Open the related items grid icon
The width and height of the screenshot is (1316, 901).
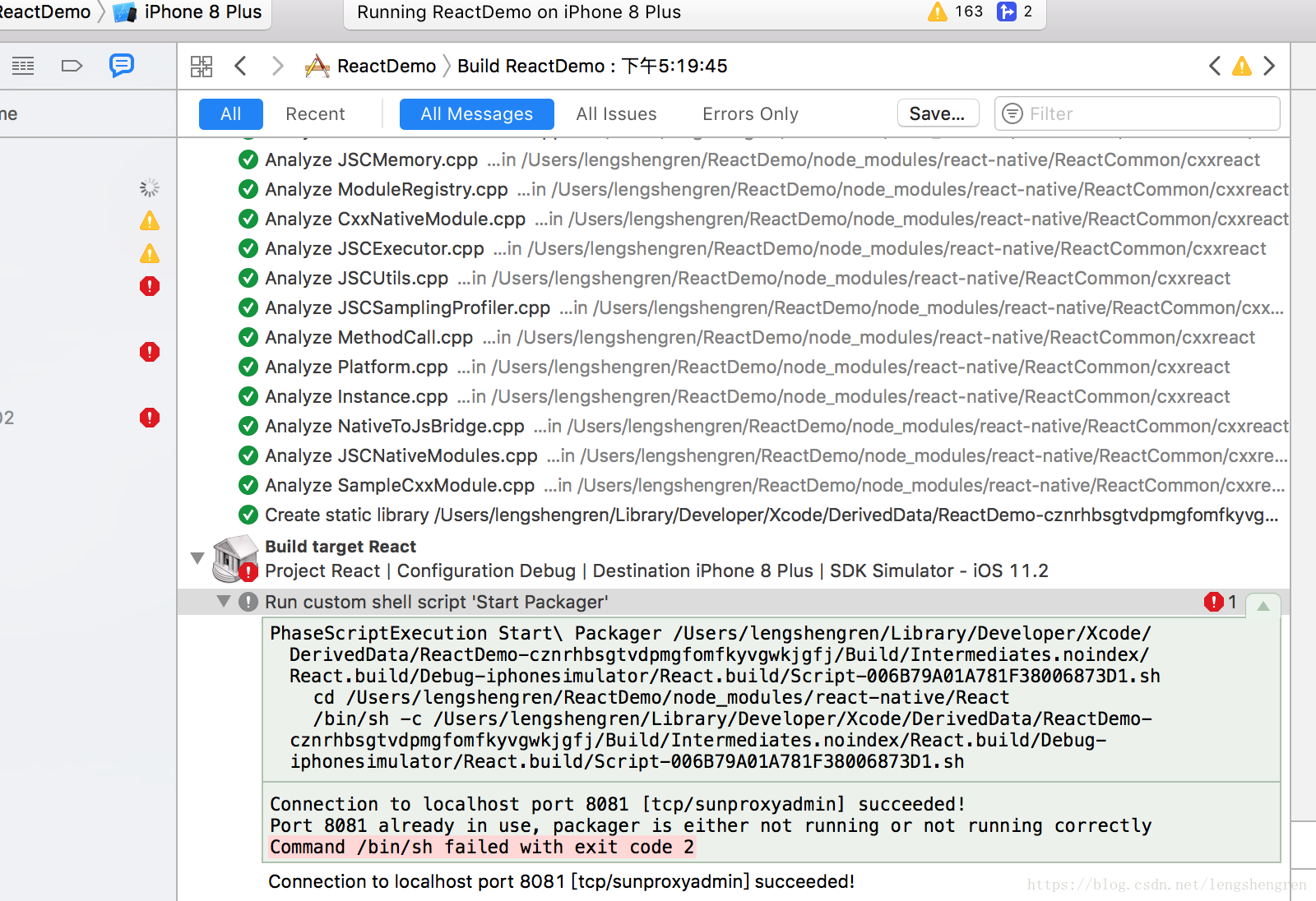(202, 66)
